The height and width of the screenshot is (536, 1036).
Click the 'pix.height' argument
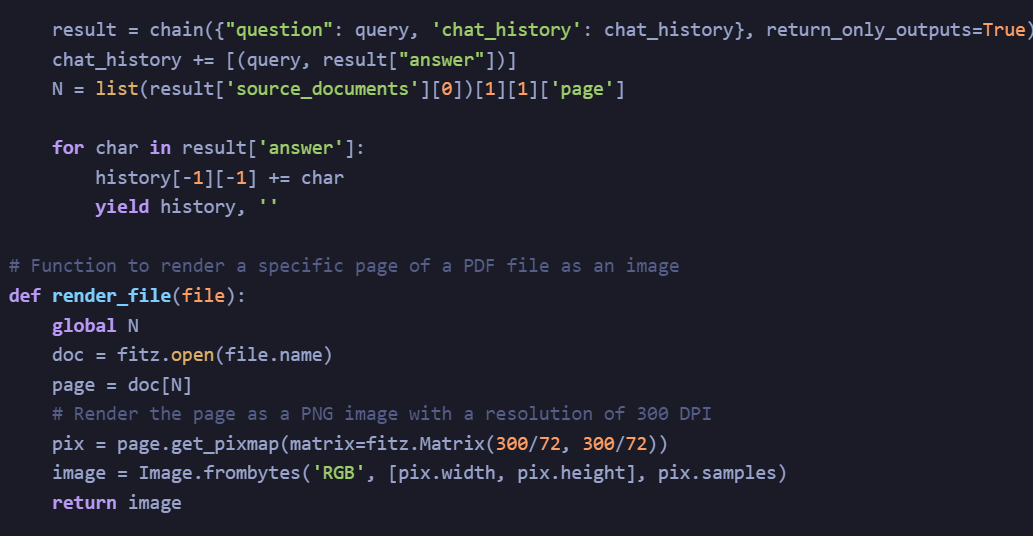(571, 473)
